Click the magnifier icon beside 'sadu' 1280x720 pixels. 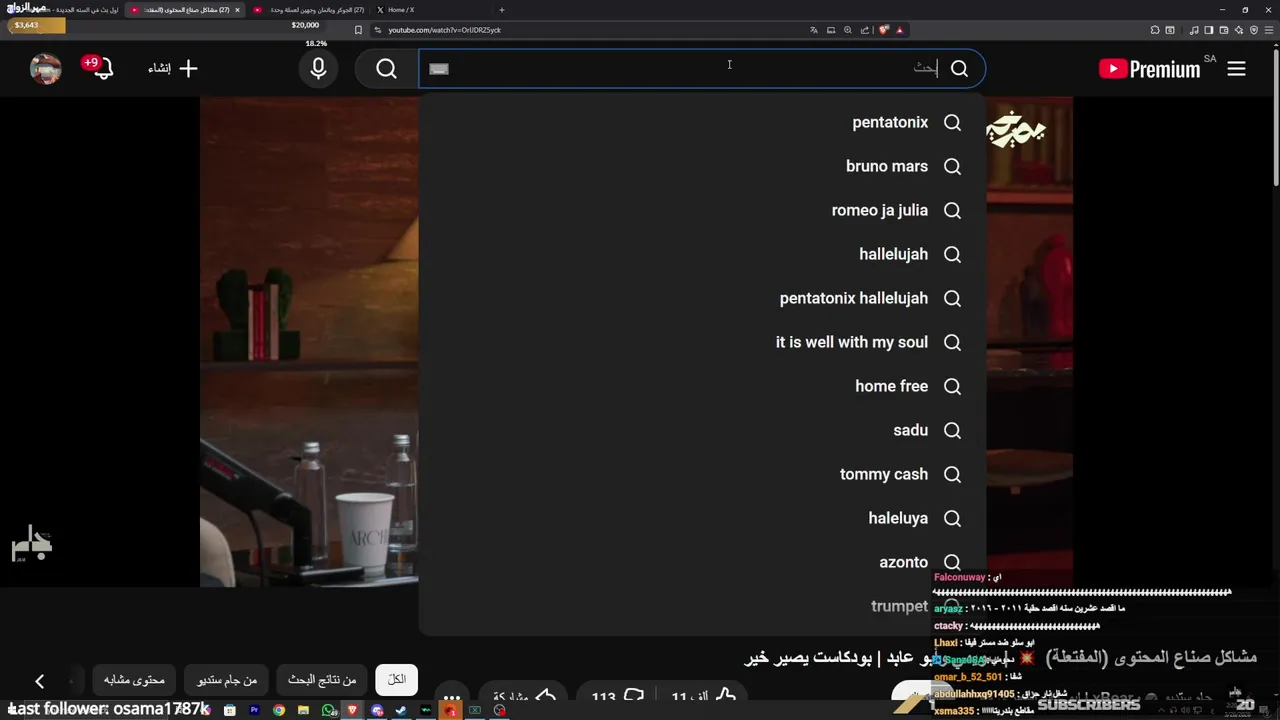tap(952, 430)
